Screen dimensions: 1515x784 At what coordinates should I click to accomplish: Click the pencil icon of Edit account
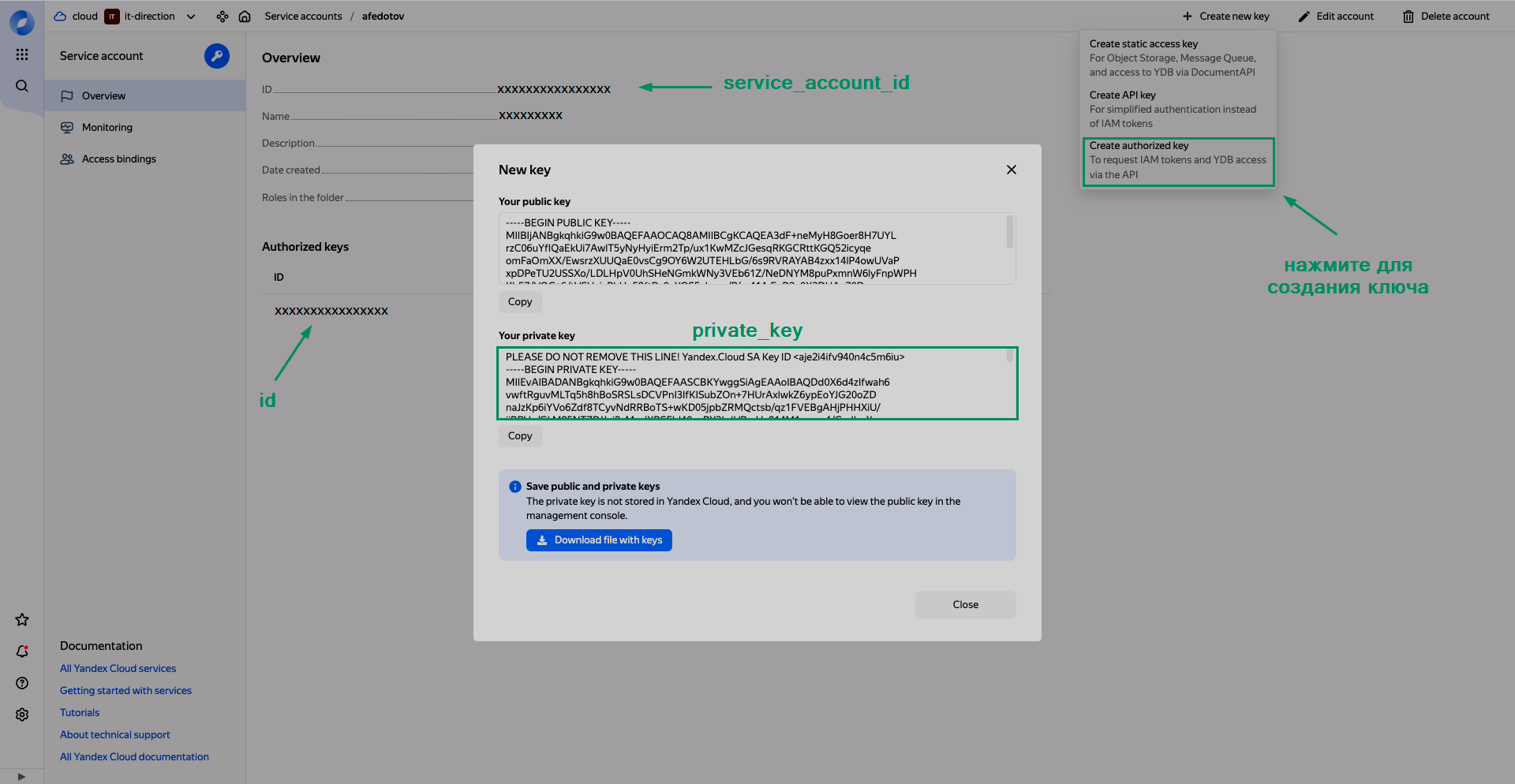[x=1304, y=16]
